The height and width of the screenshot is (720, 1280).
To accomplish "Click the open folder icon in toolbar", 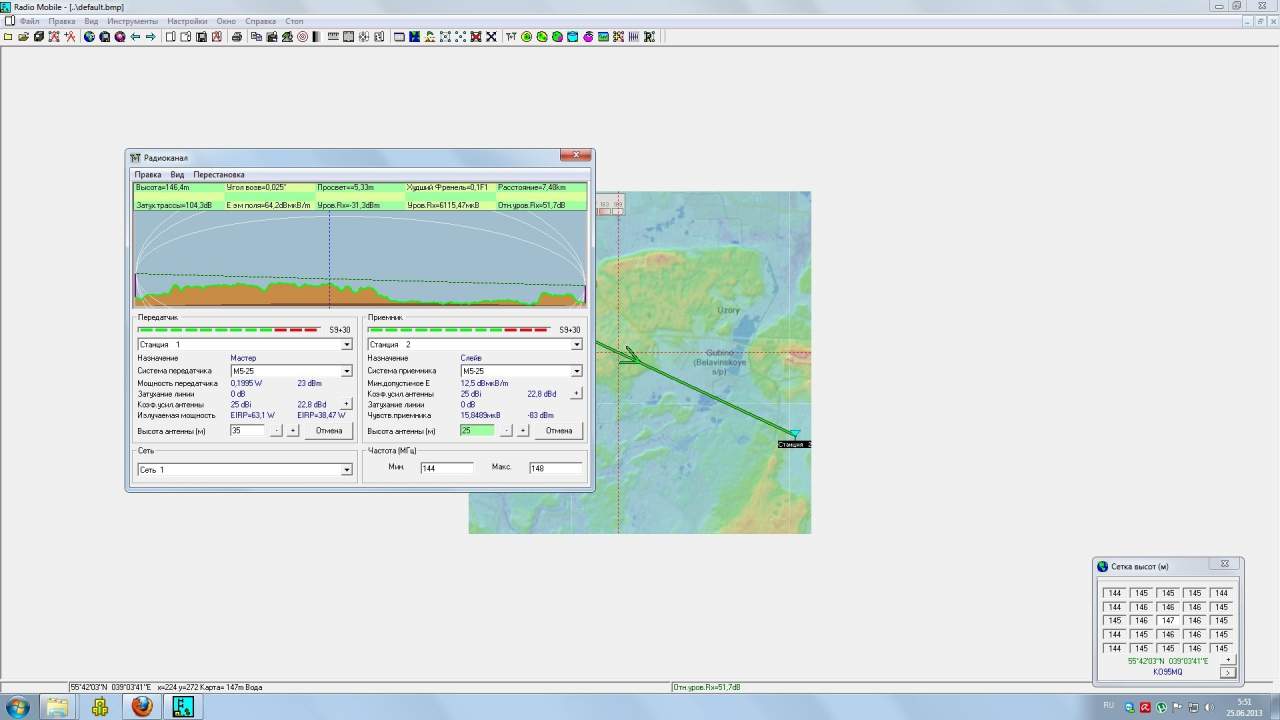I will coord(22,37).
